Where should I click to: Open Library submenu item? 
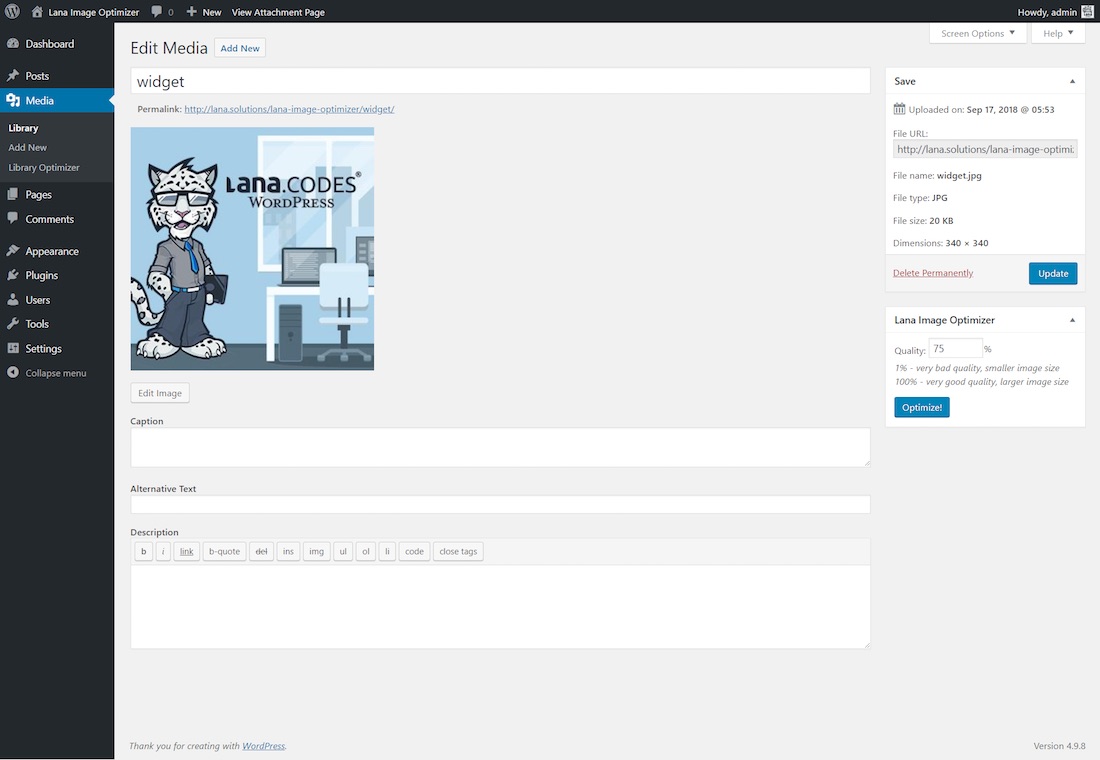pos(23,128)
